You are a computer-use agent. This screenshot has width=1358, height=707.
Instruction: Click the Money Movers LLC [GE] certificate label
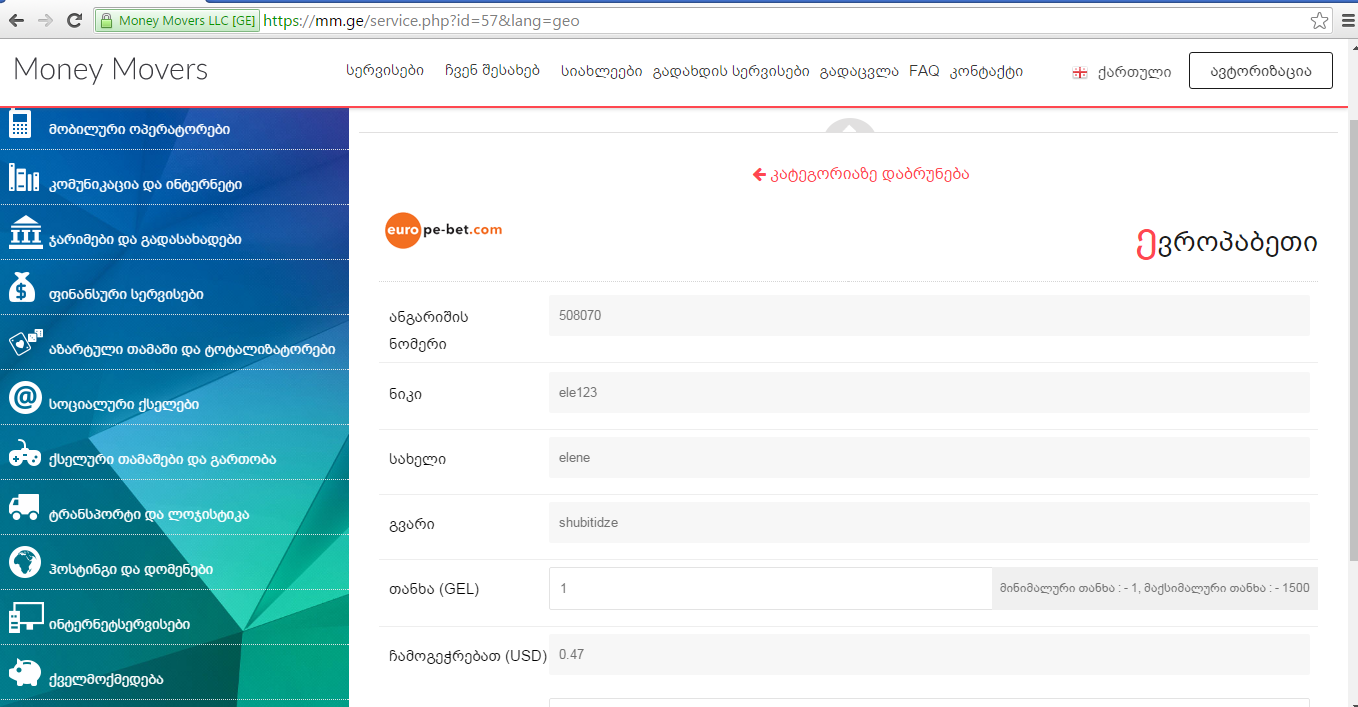coord(187,20)
